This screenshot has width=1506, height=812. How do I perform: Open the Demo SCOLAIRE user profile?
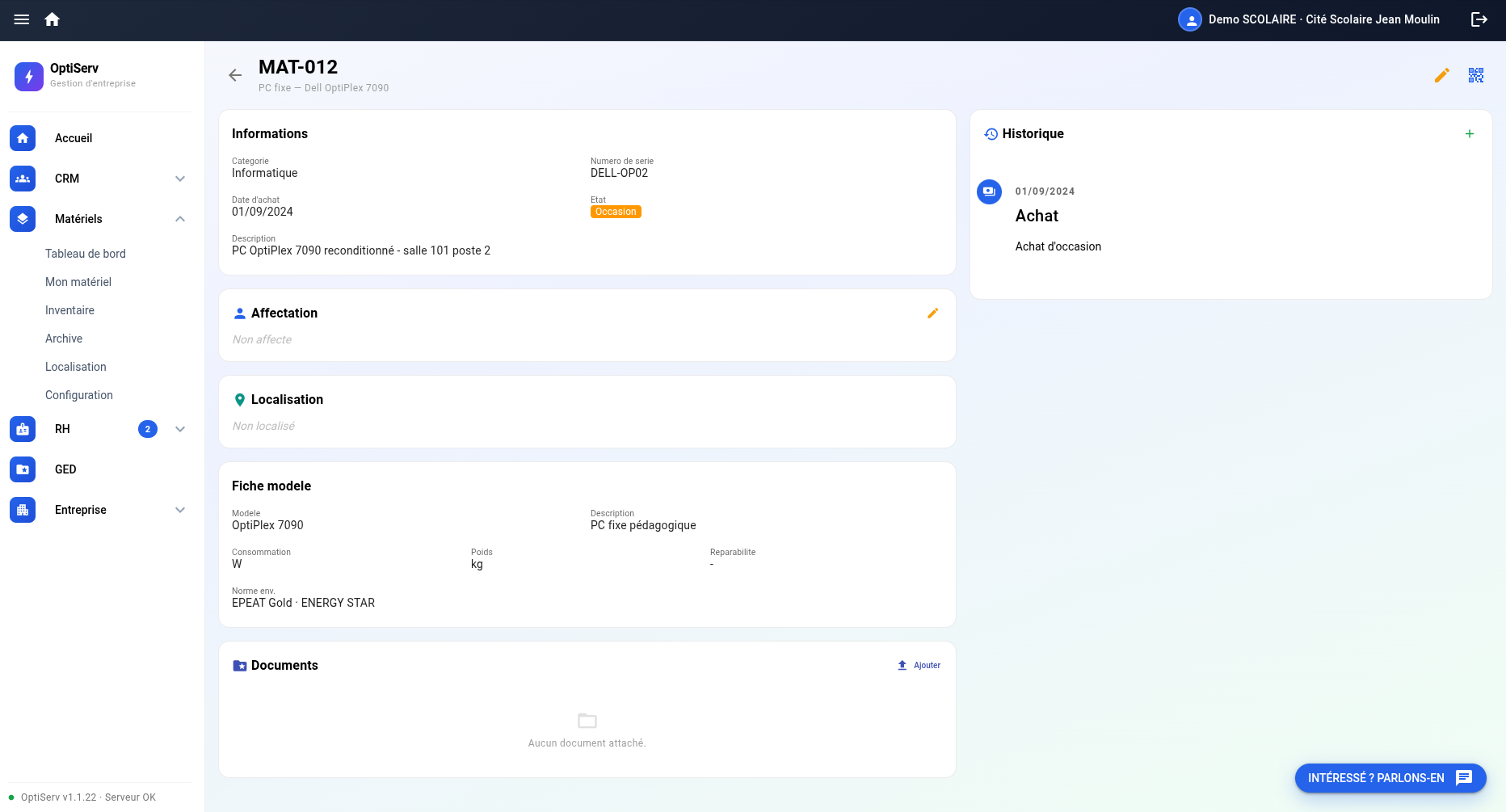click(x=1309, y=19)
